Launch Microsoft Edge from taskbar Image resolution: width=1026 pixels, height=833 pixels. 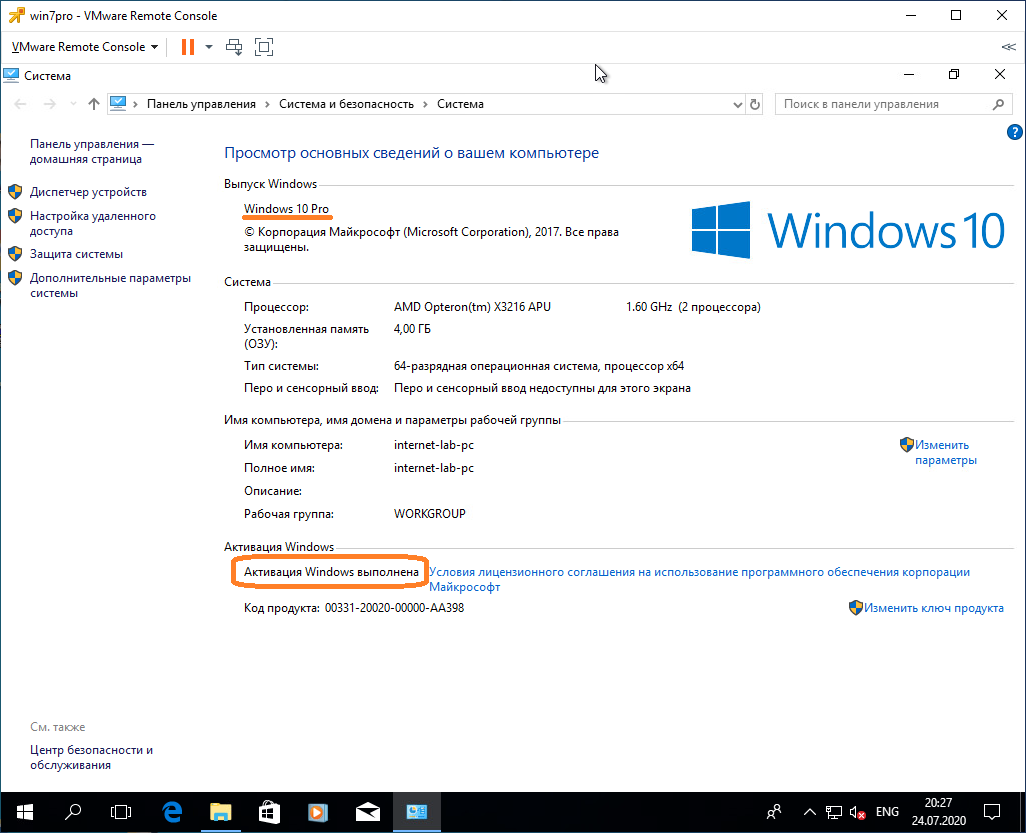172,812
